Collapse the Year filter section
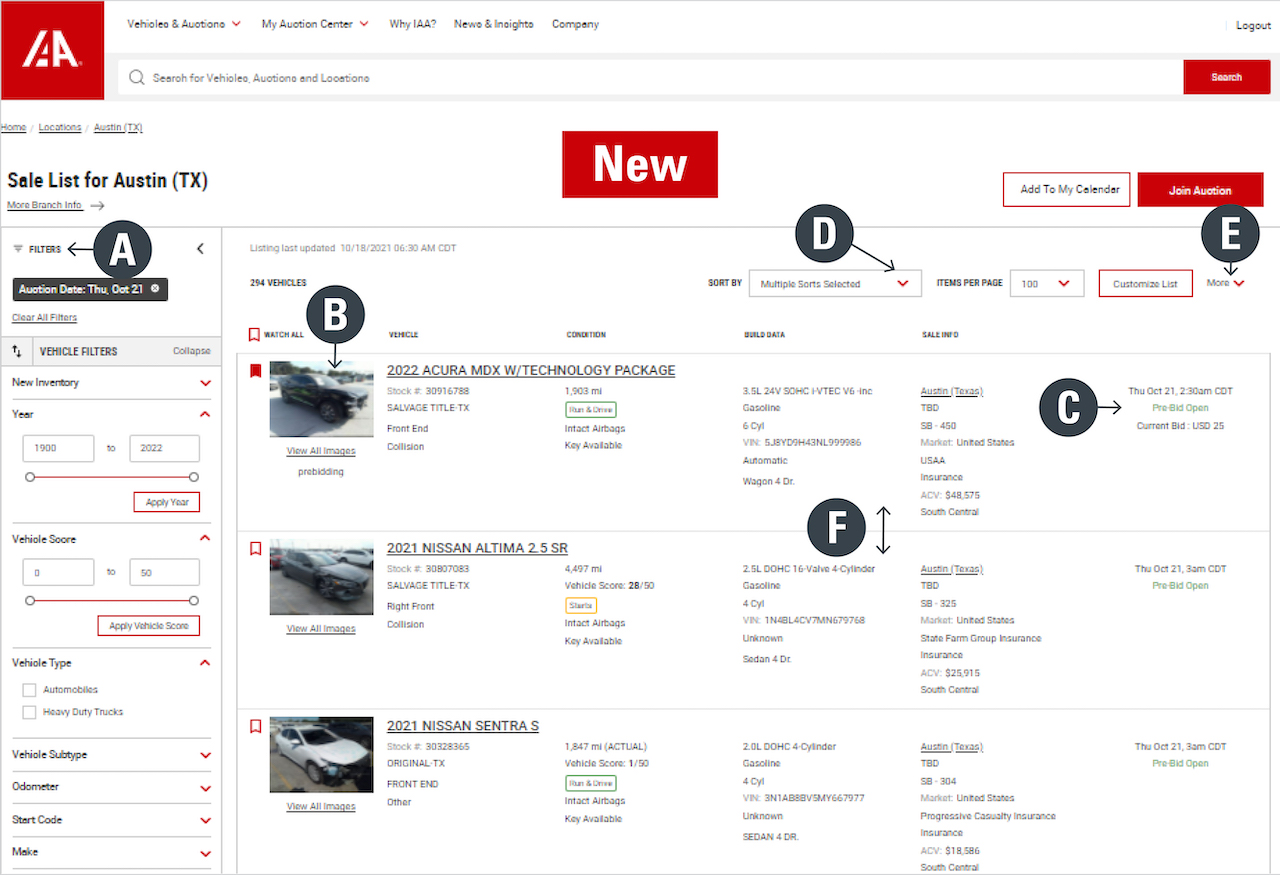Image resolution: width=1280 pixels, height=875 pixels. pos(205,414)
